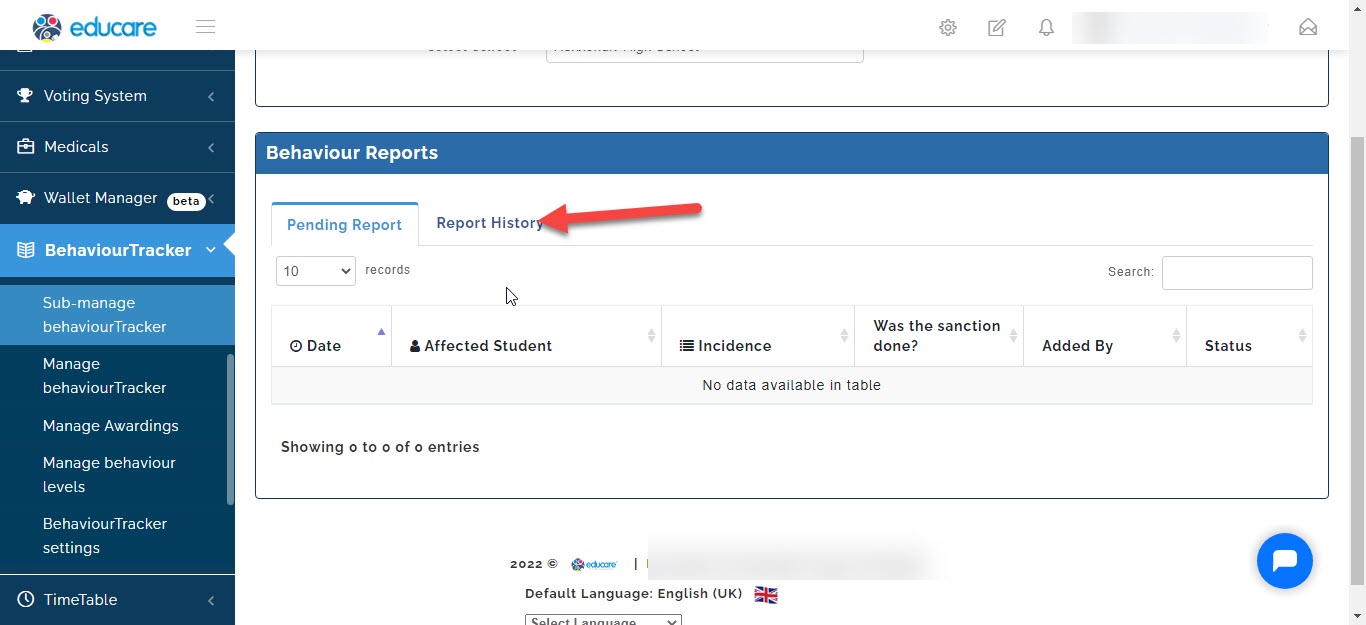Open the chat bubble widget
This screenshot has height=625, width=1366.
(1285, 561)
